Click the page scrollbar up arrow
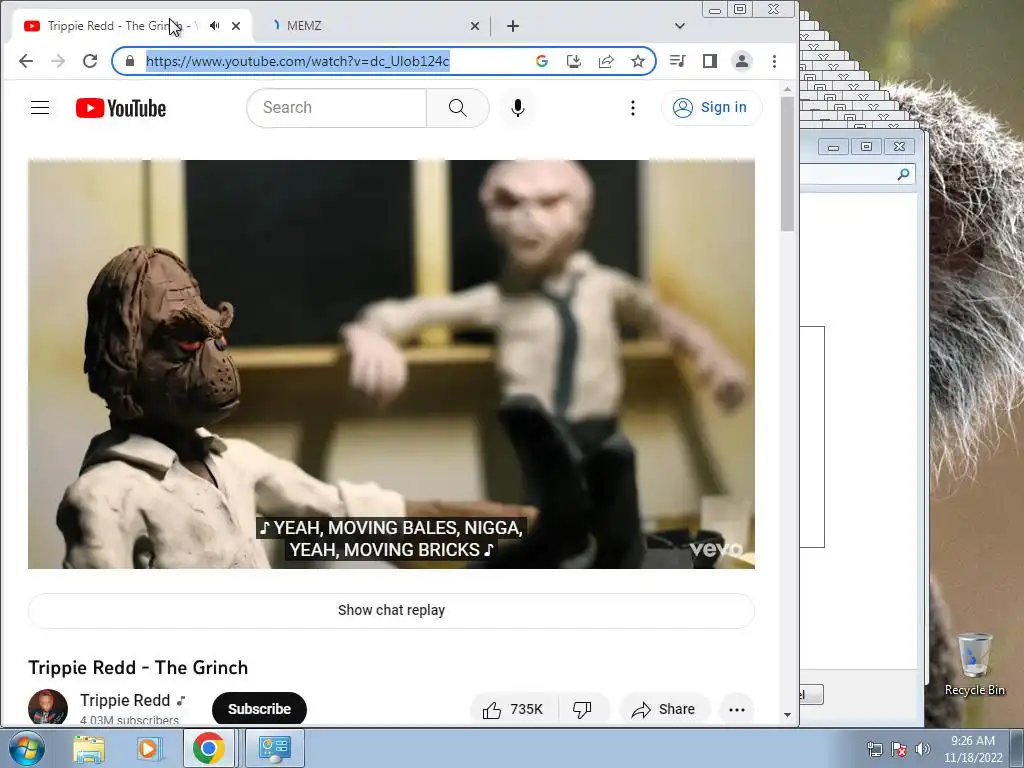The width and height of the screenshot is (1024, 768). coord(787,89)
